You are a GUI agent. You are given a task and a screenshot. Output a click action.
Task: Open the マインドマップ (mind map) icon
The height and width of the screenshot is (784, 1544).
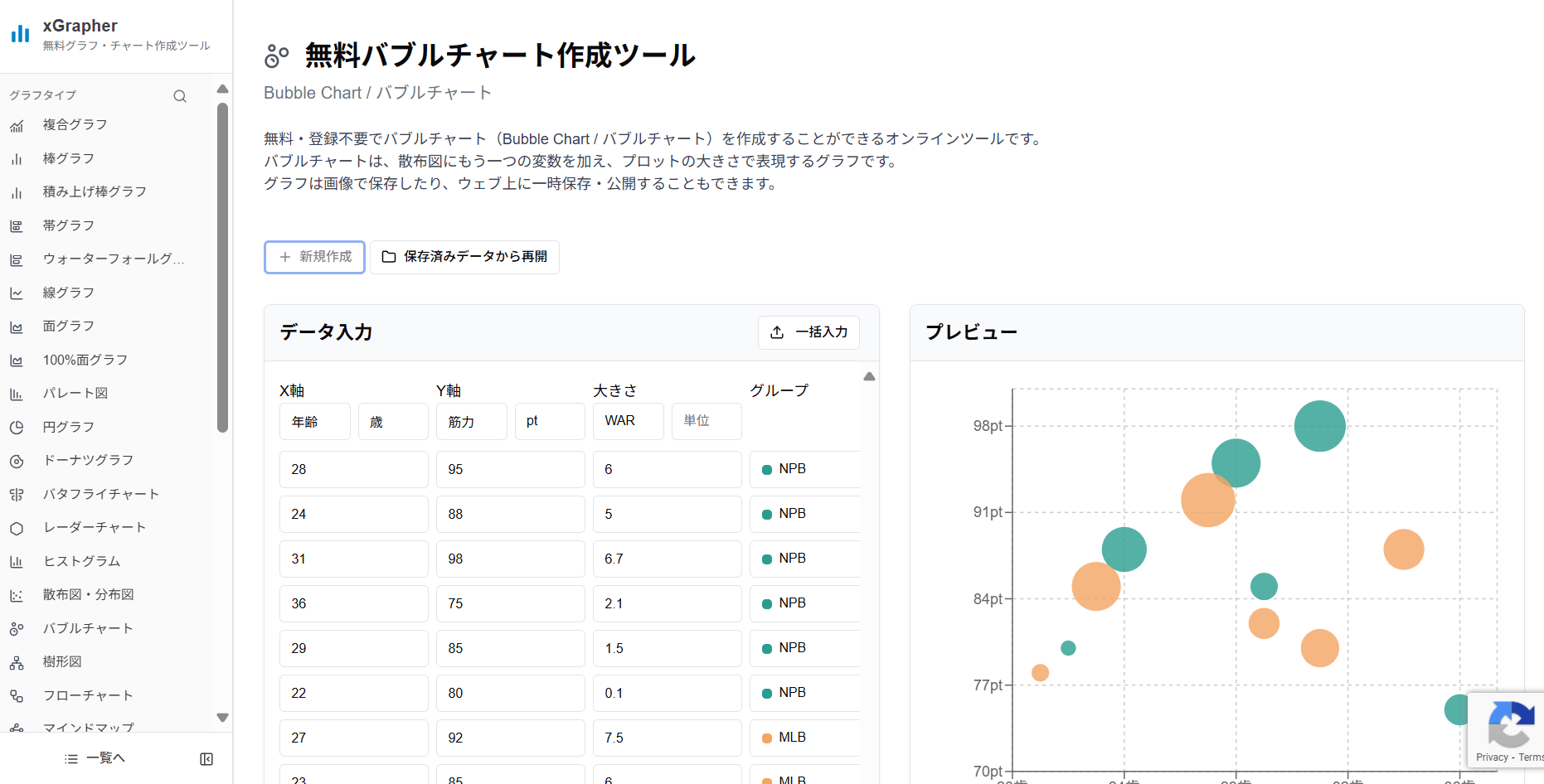point(17,728)
